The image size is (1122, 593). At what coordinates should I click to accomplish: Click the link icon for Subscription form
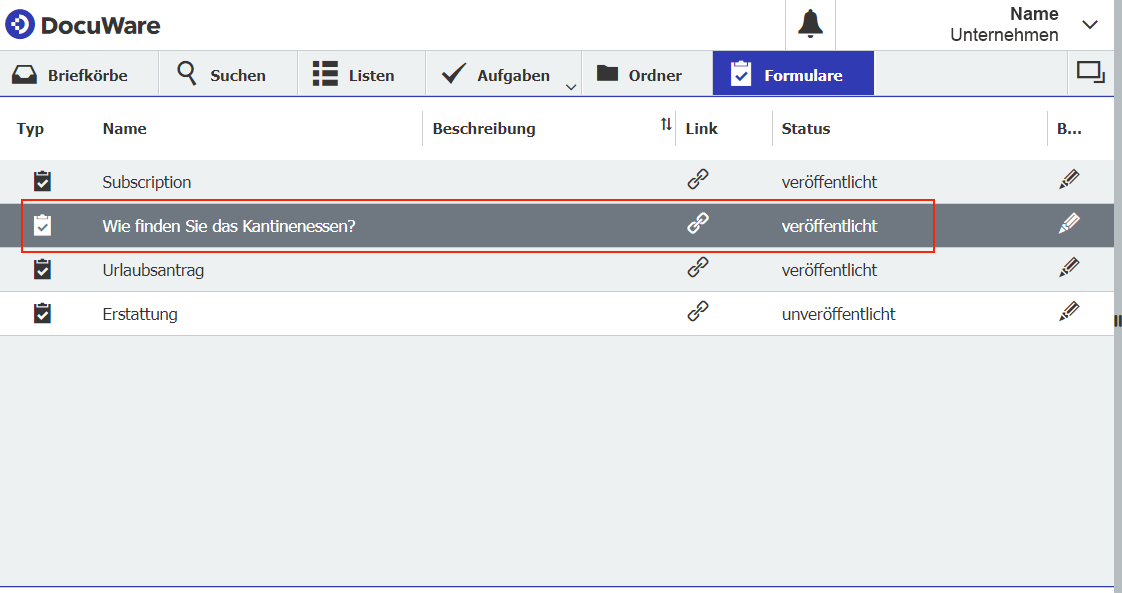tap(699, 180)
